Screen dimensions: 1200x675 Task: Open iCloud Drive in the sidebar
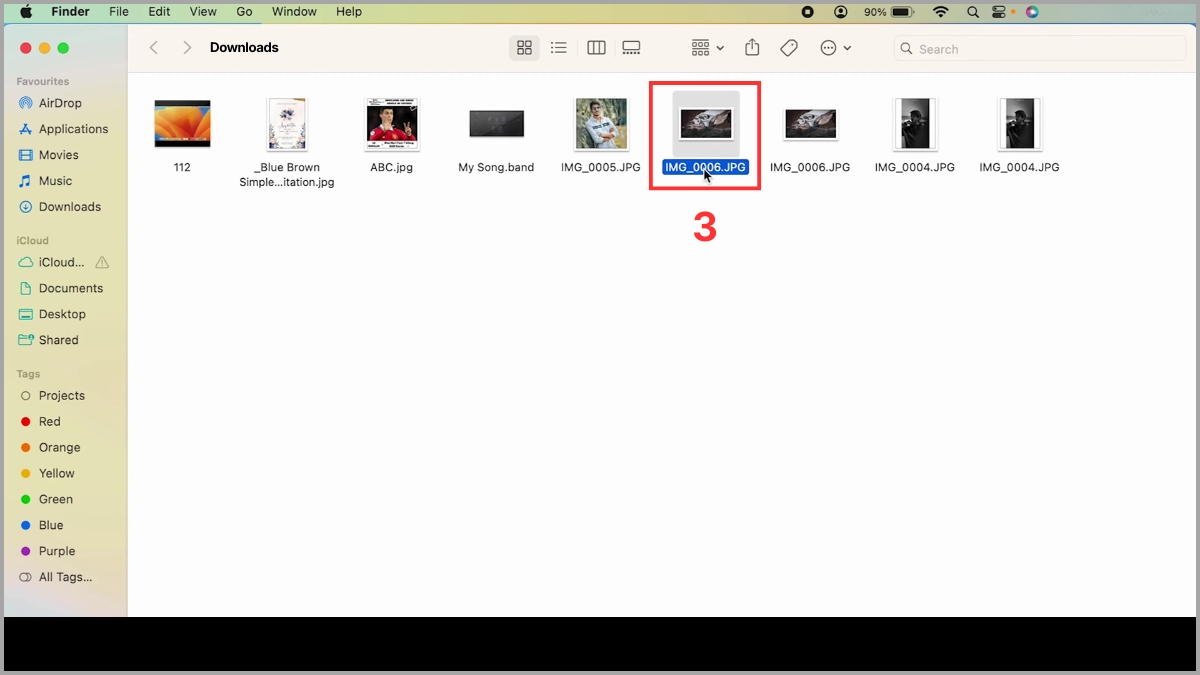61,262
